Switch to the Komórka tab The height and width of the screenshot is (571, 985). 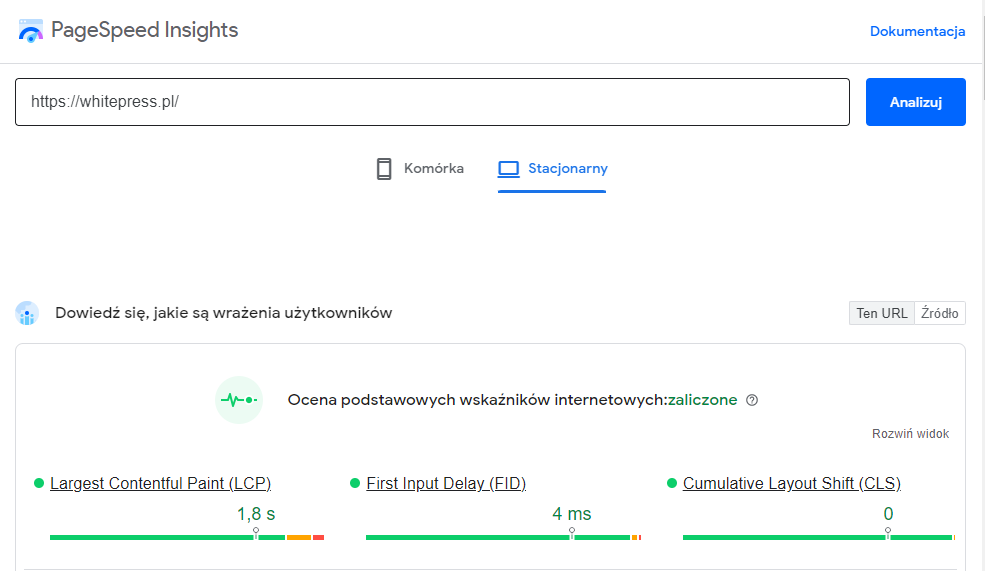pos(420,169)
